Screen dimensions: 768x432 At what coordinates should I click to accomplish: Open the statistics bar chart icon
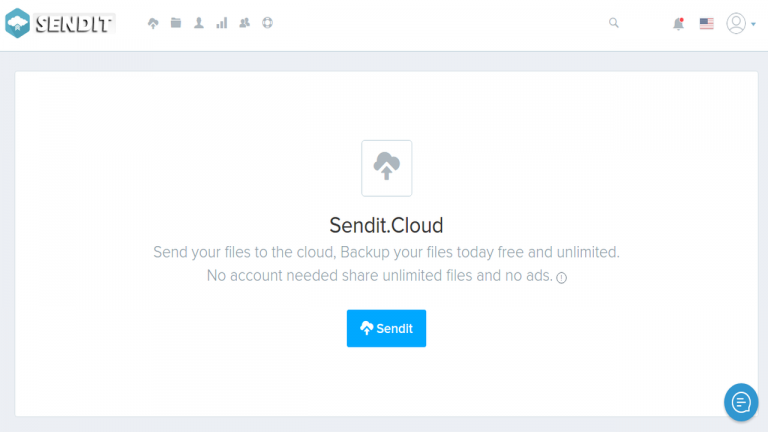(x=222, y=23)
